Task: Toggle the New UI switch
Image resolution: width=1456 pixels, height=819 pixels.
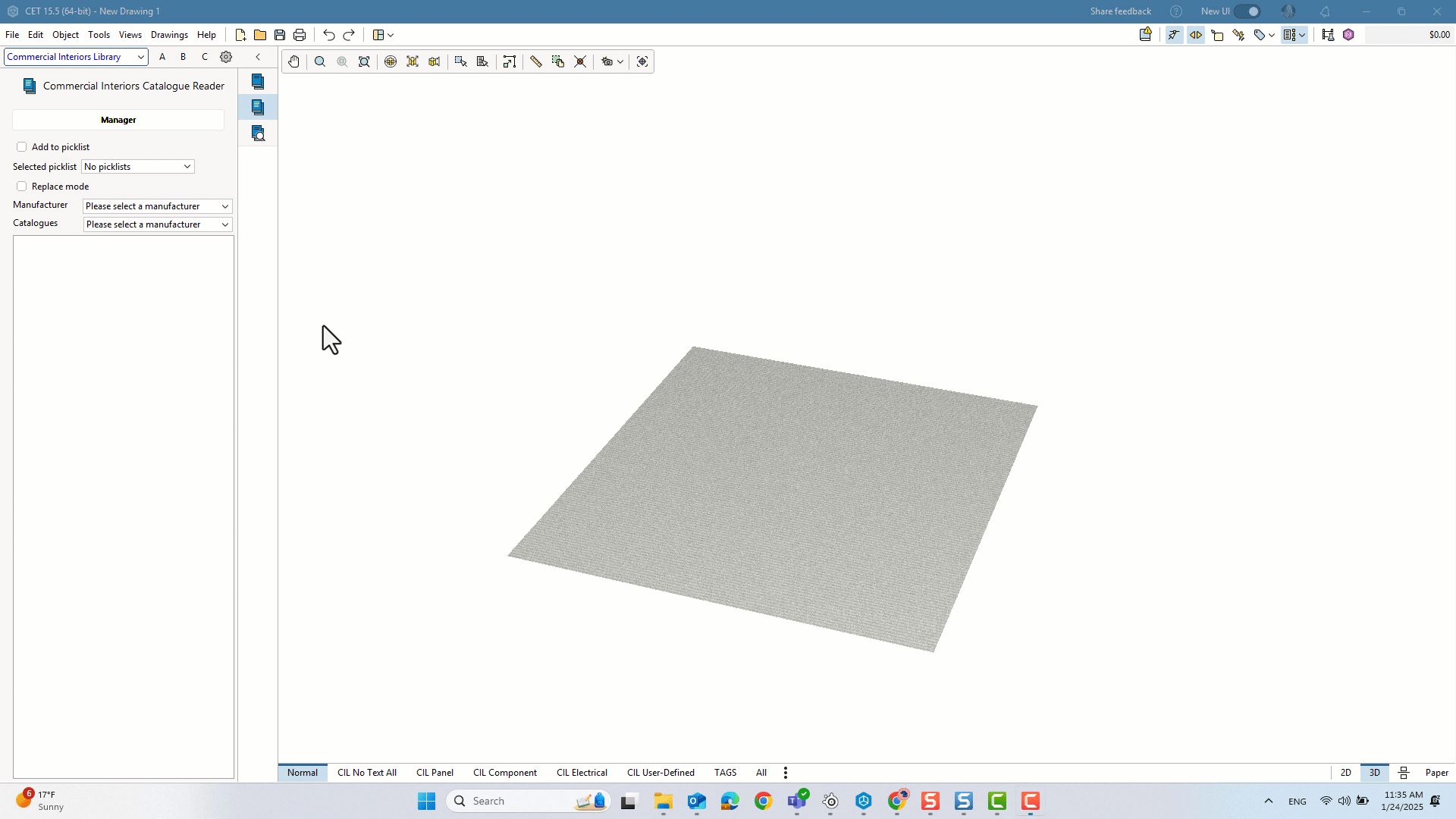Action: (1247, 11)
